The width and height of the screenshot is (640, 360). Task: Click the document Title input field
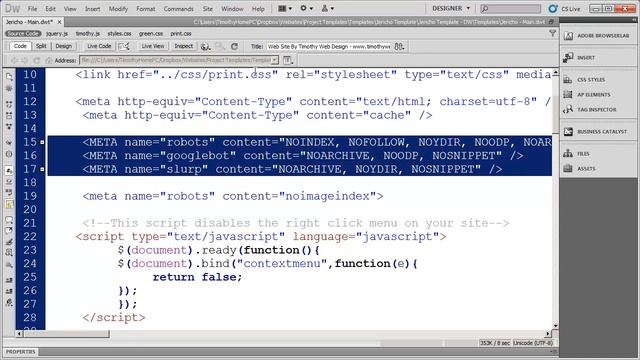coord(329,47)
